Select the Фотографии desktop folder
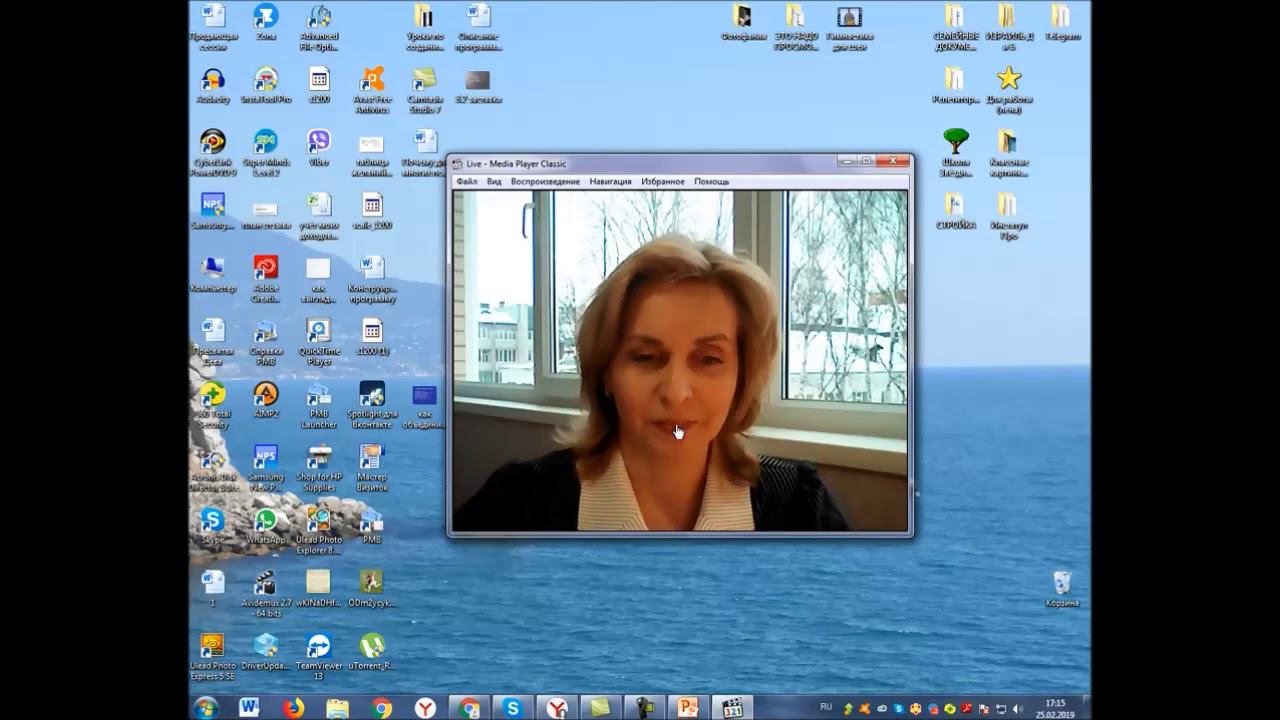1280x720 pixels. [x=743, y=22]
